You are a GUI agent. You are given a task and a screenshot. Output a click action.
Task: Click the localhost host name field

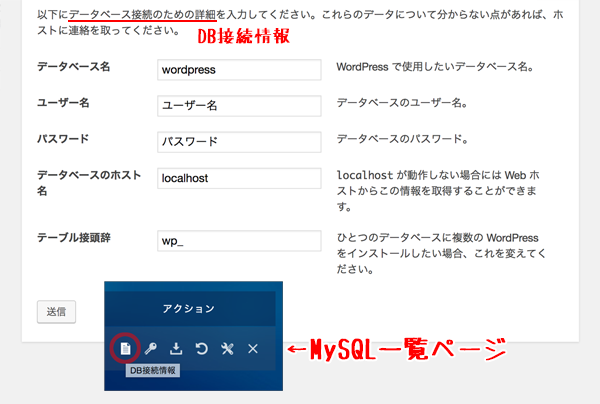pos(239,178)
